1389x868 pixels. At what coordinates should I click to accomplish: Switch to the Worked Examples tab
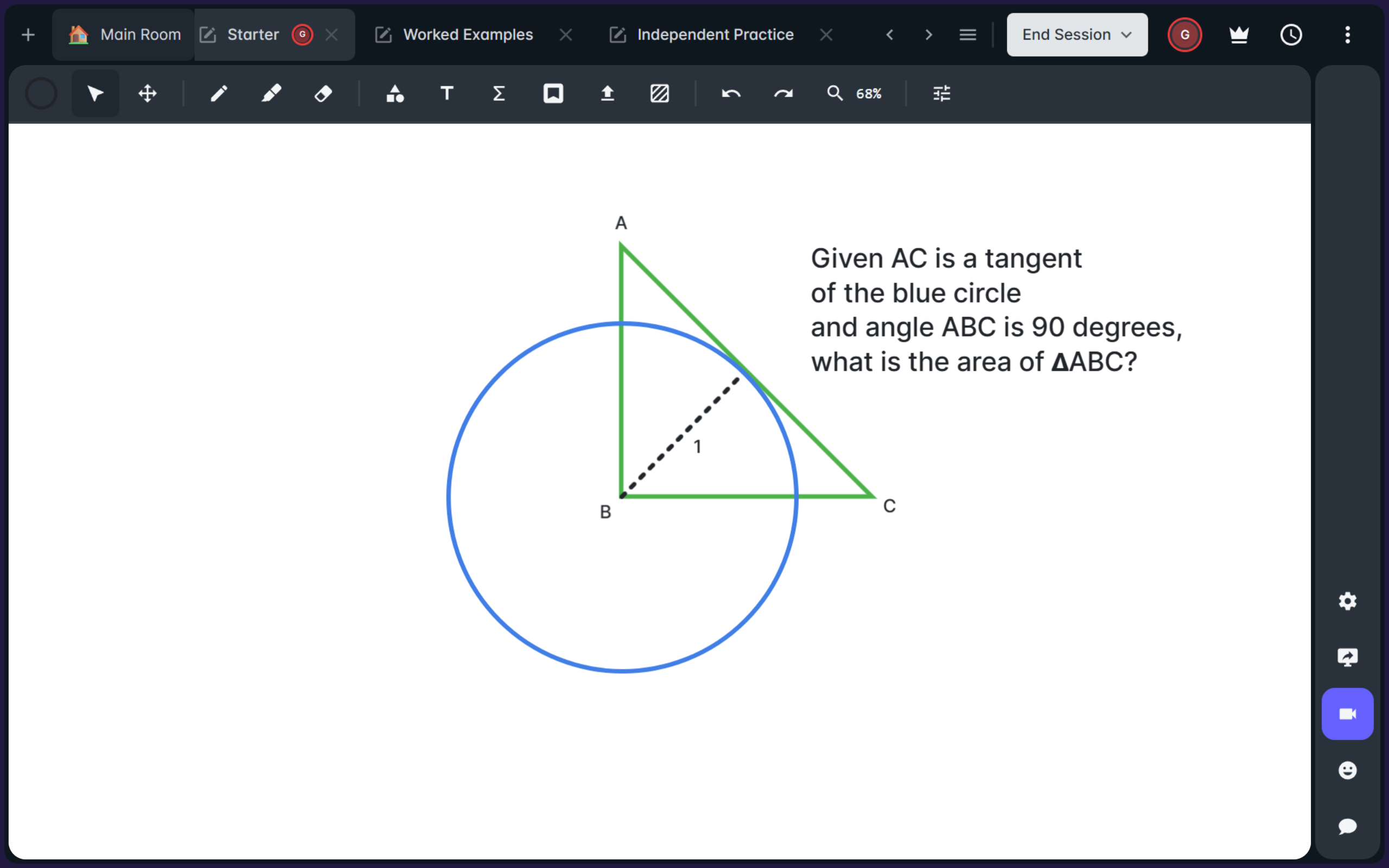468,35
